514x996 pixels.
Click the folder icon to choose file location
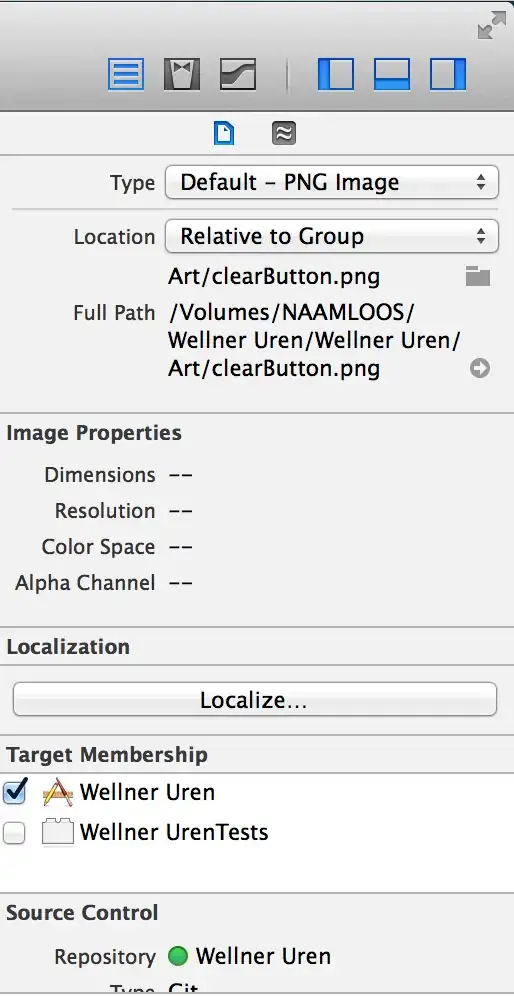pos(478,276)
